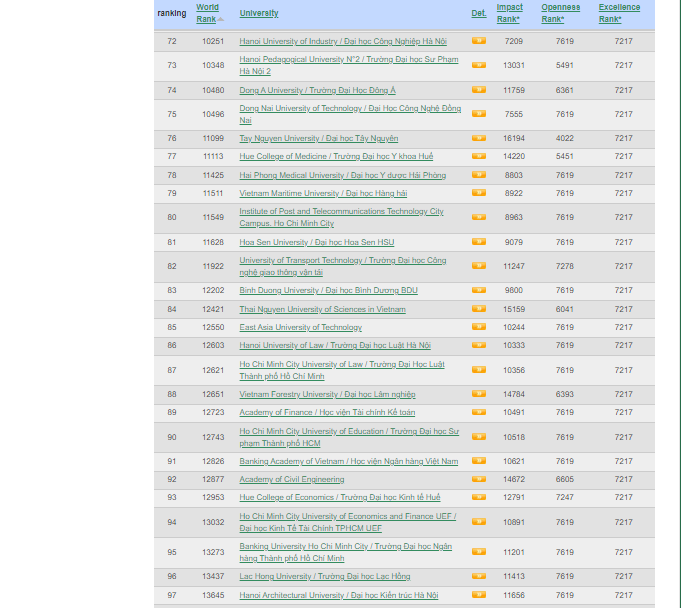Sort table by University column header
The image size is (681, 608).
259,13
